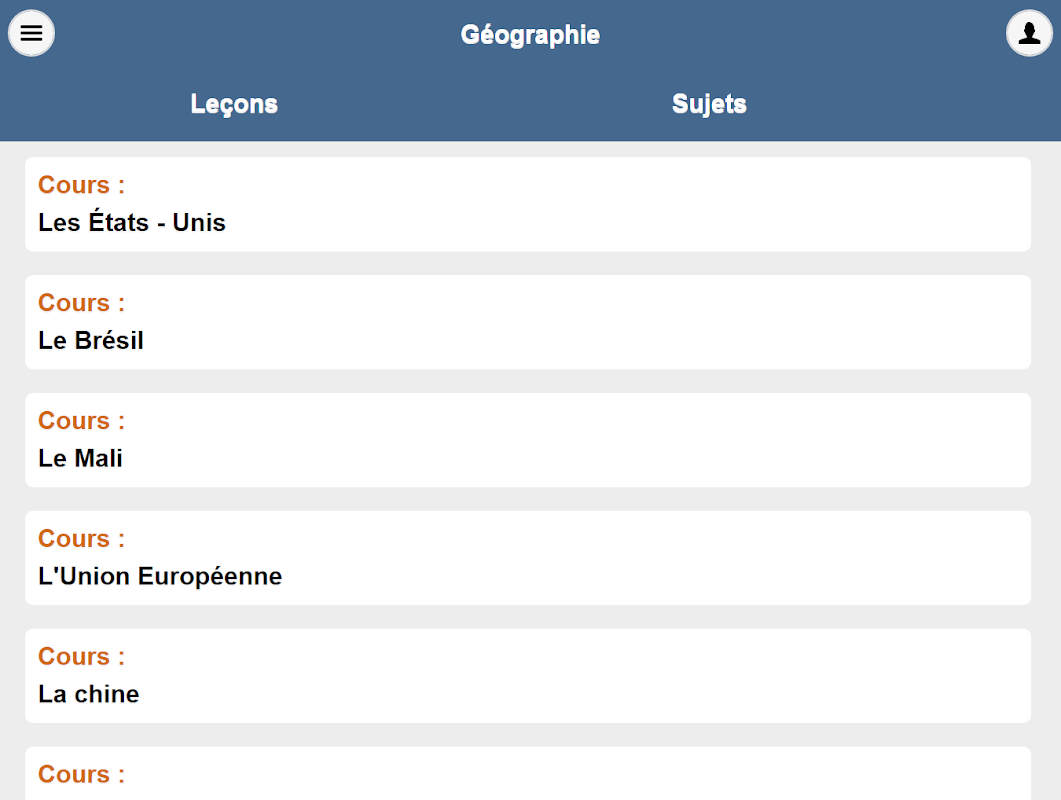Open the user profile icon

(1029, 34)
